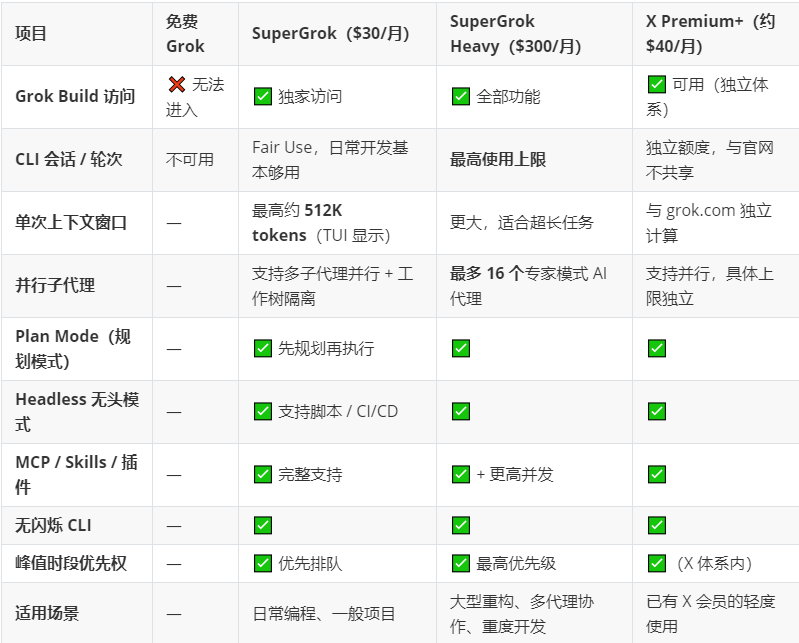The height and width of the screenshot is (643, 799).
Task: Click the 支持并行，具体上限独立 cell
Action: [716, 286]
